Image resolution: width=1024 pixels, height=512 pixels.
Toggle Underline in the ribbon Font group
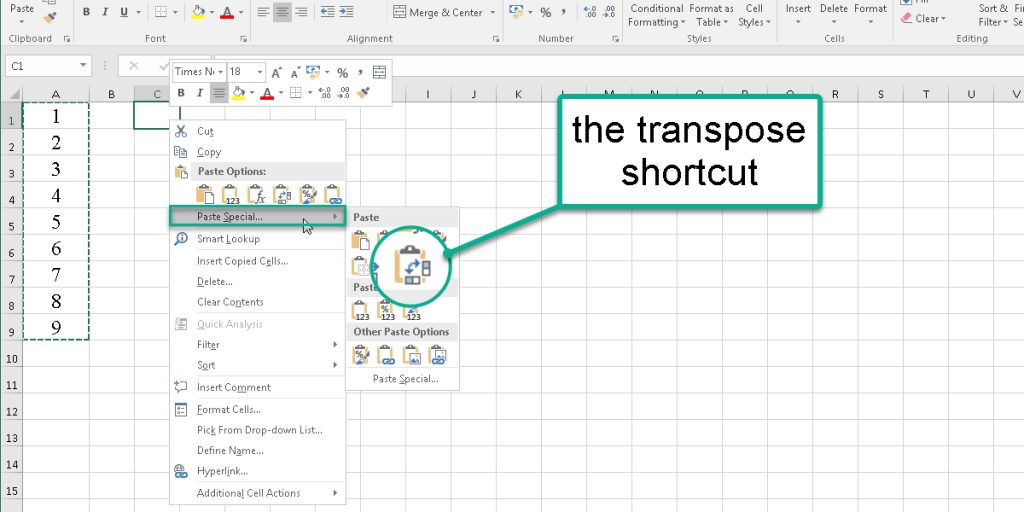coord(122,12)
